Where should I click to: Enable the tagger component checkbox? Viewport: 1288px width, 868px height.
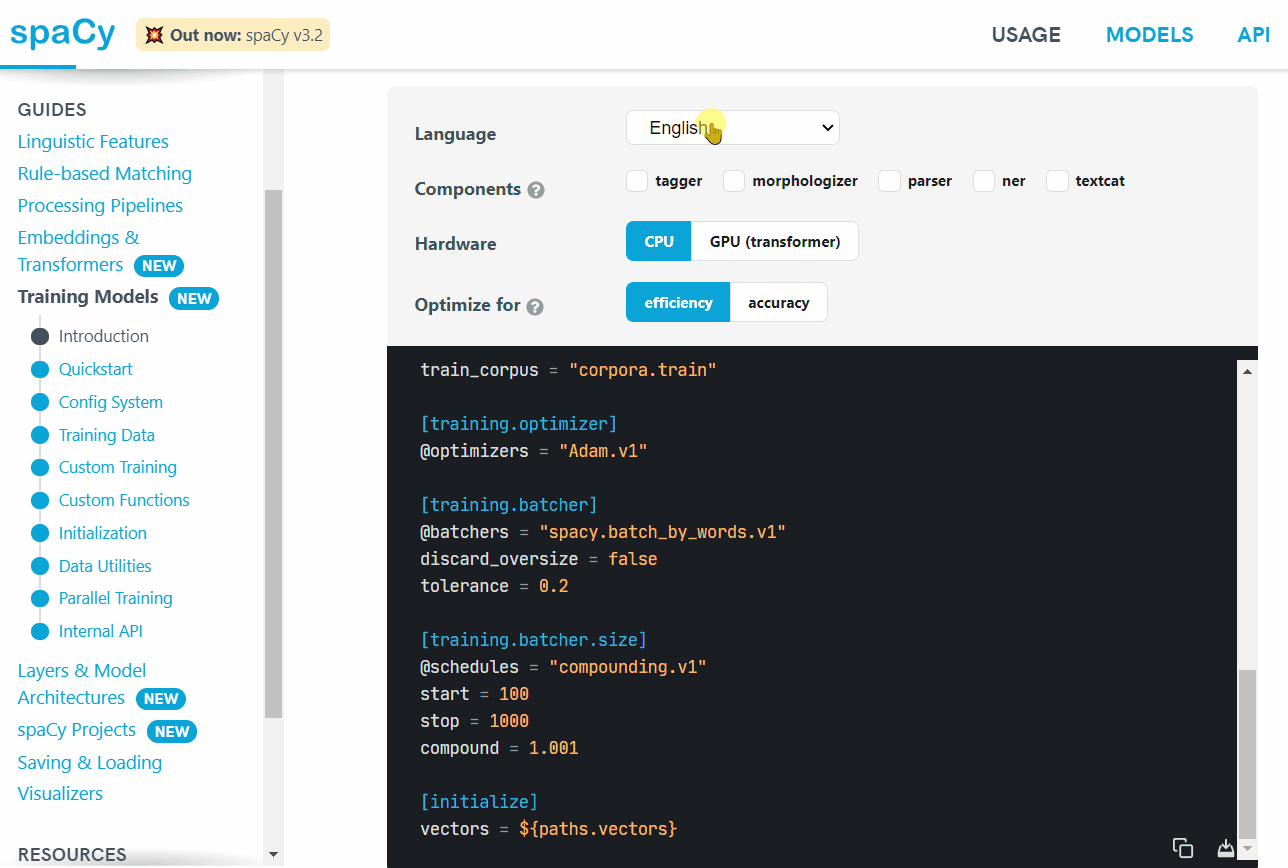tap(636, 181)
